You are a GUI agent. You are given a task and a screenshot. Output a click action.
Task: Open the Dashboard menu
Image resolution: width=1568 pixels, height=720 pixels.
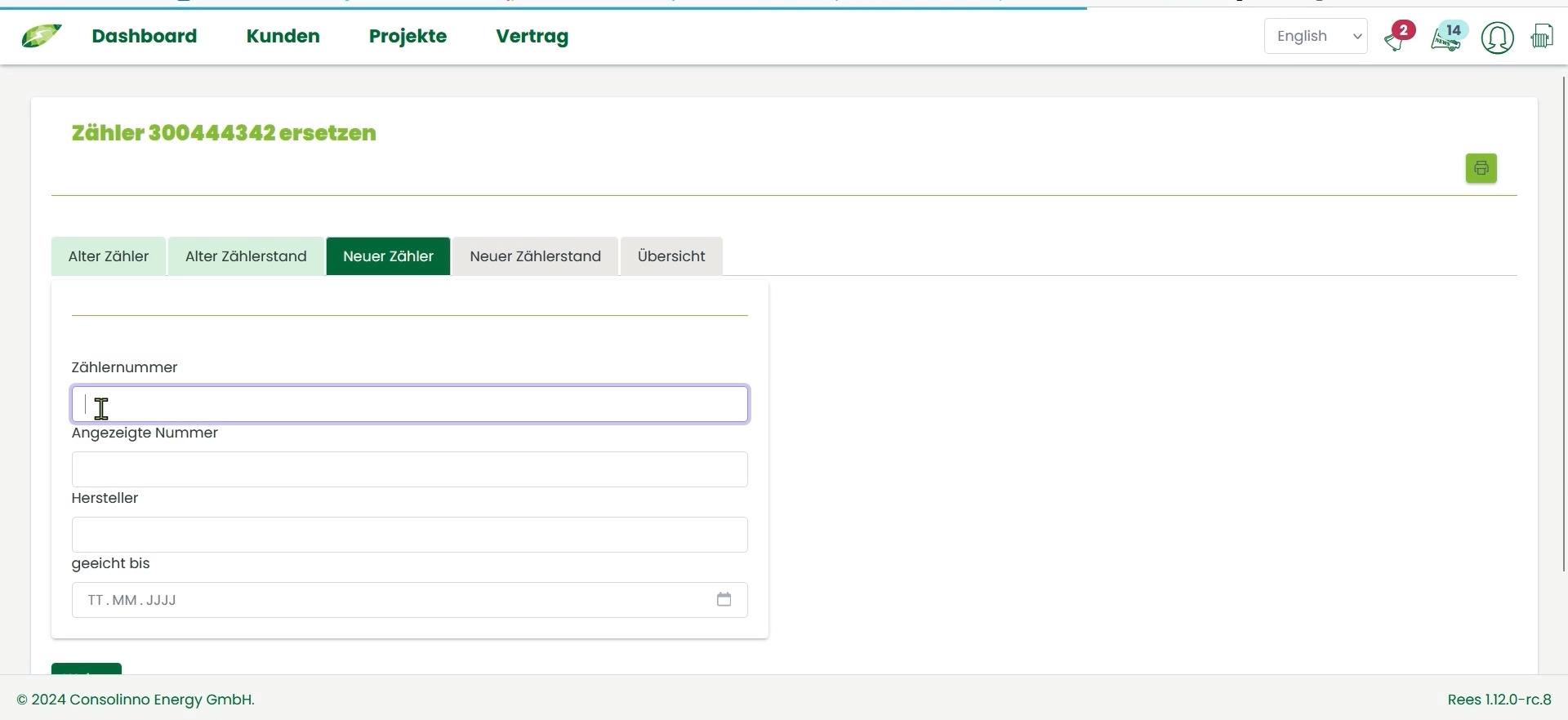(x=145, y=37)
